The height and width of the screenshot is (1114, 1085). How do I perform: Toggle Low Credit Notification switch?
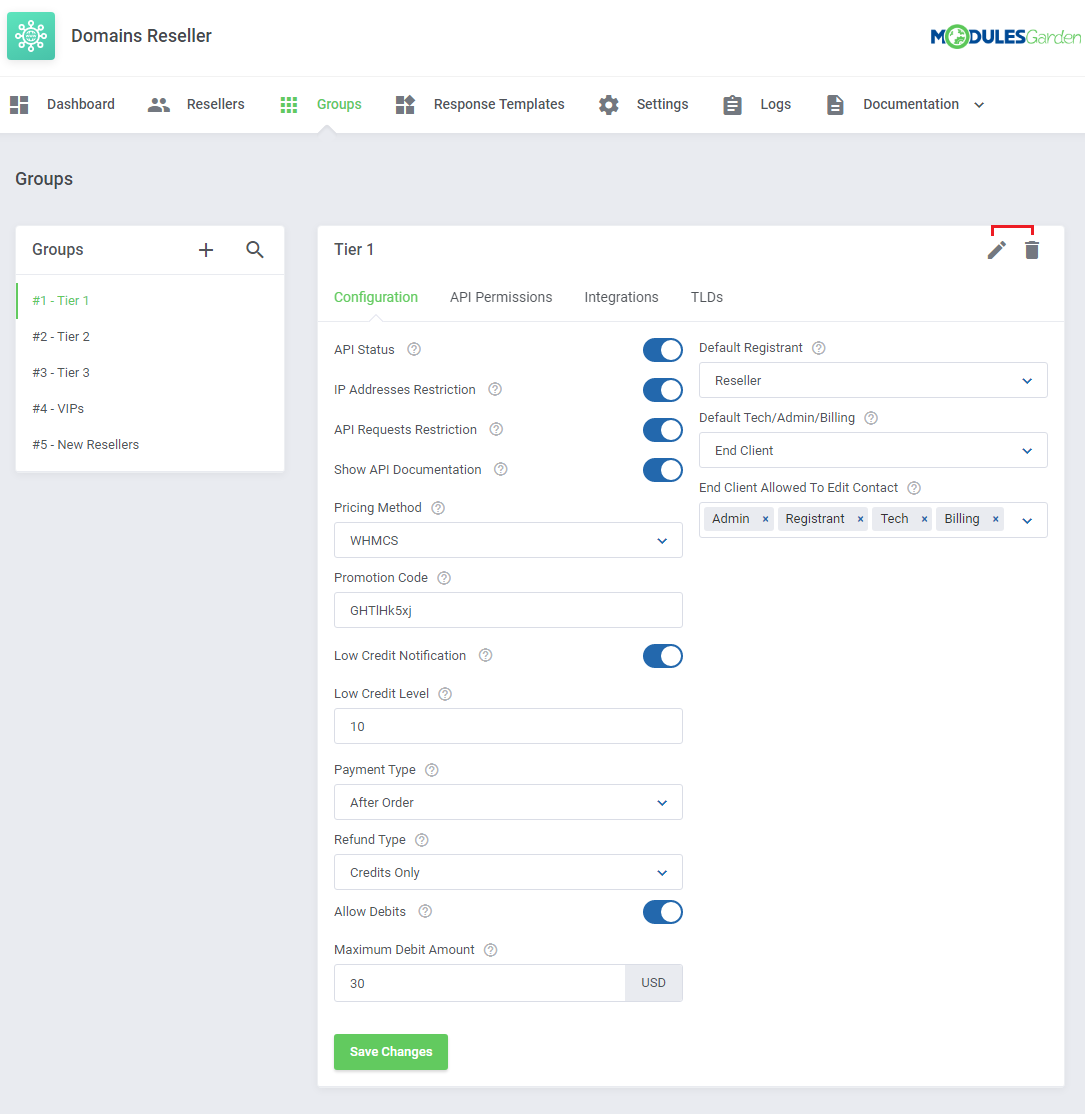(663, 656)
